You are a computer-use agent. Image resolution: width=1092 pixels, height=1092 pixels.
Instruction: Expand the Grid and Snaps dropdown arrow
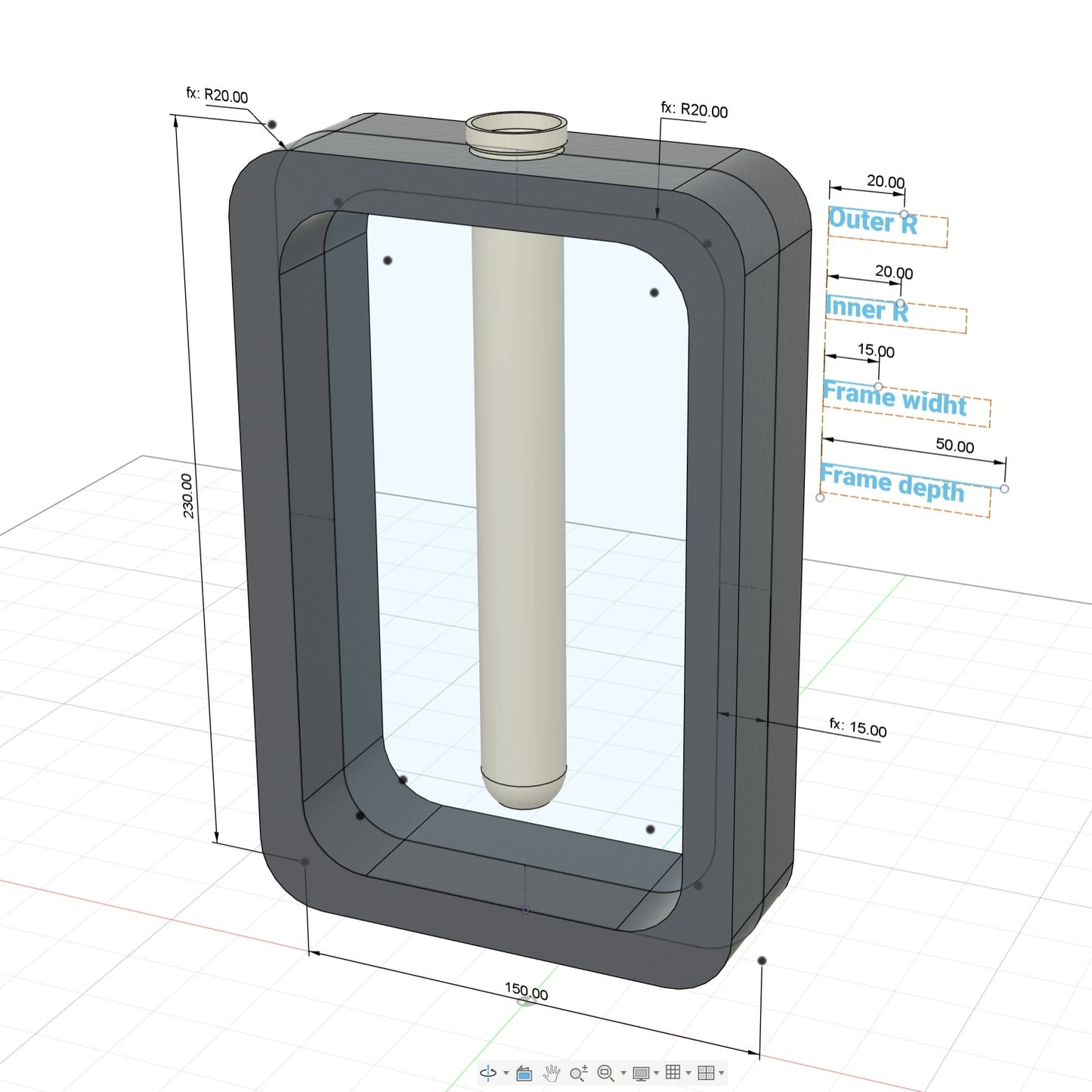688,1073
